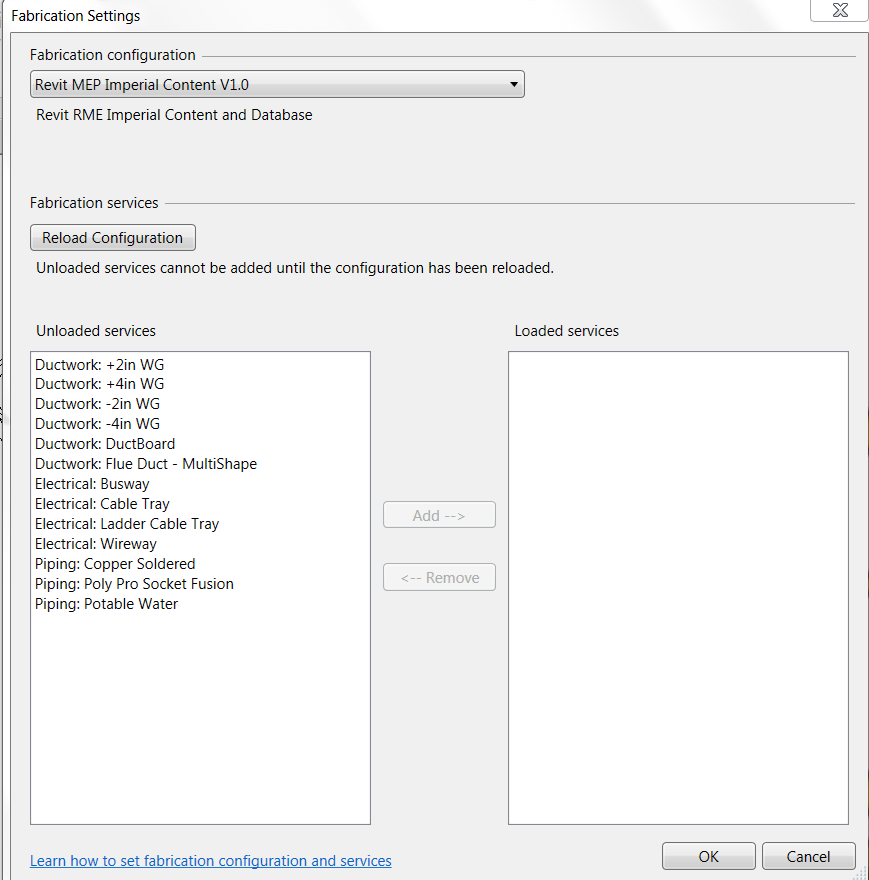Select Ductwork: DuctBoard entry

[105, 444]
